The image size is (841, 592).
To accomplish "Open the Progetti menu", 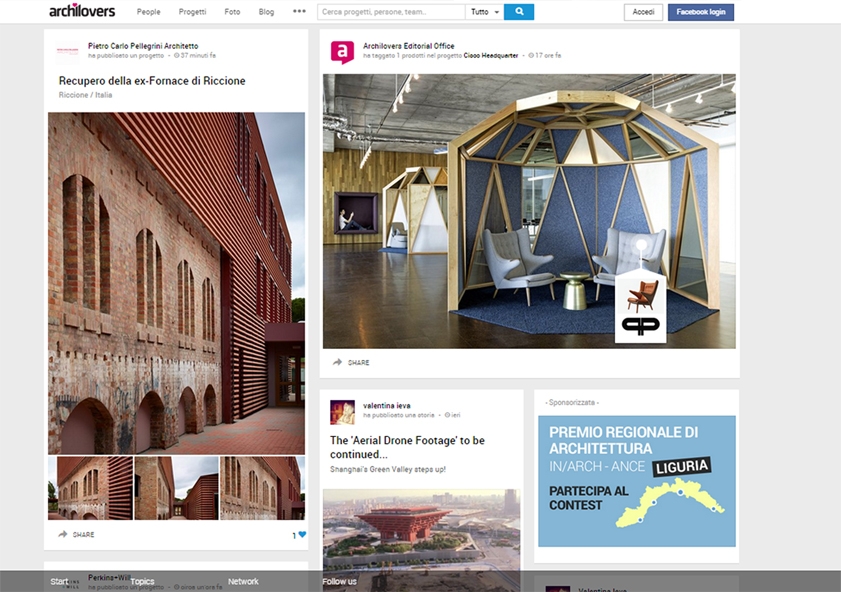I will coord(193,12).
